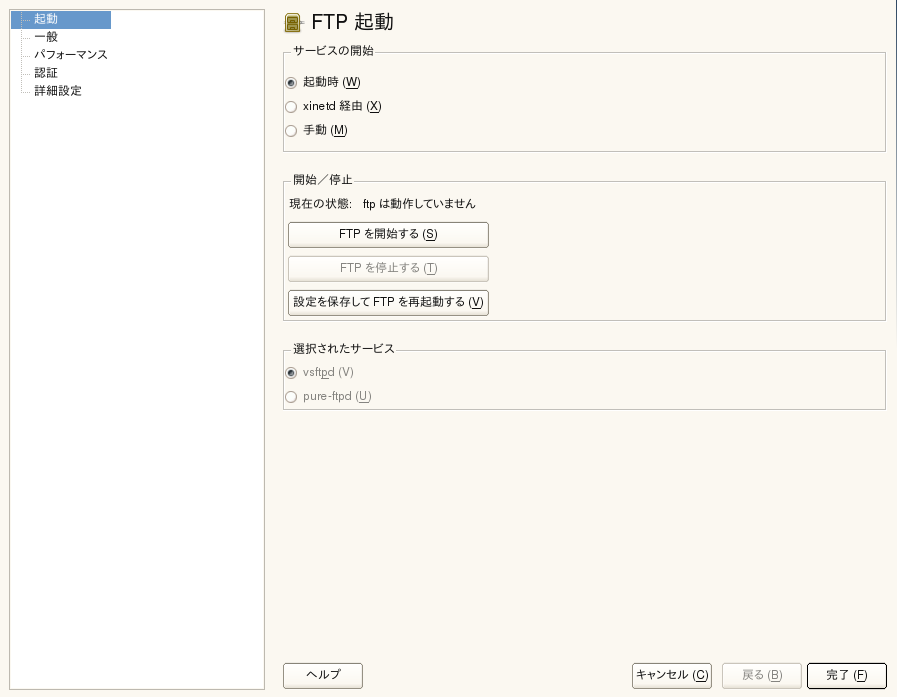Set service start to 手動
897x697 pixels.
[x=291, y=130]
